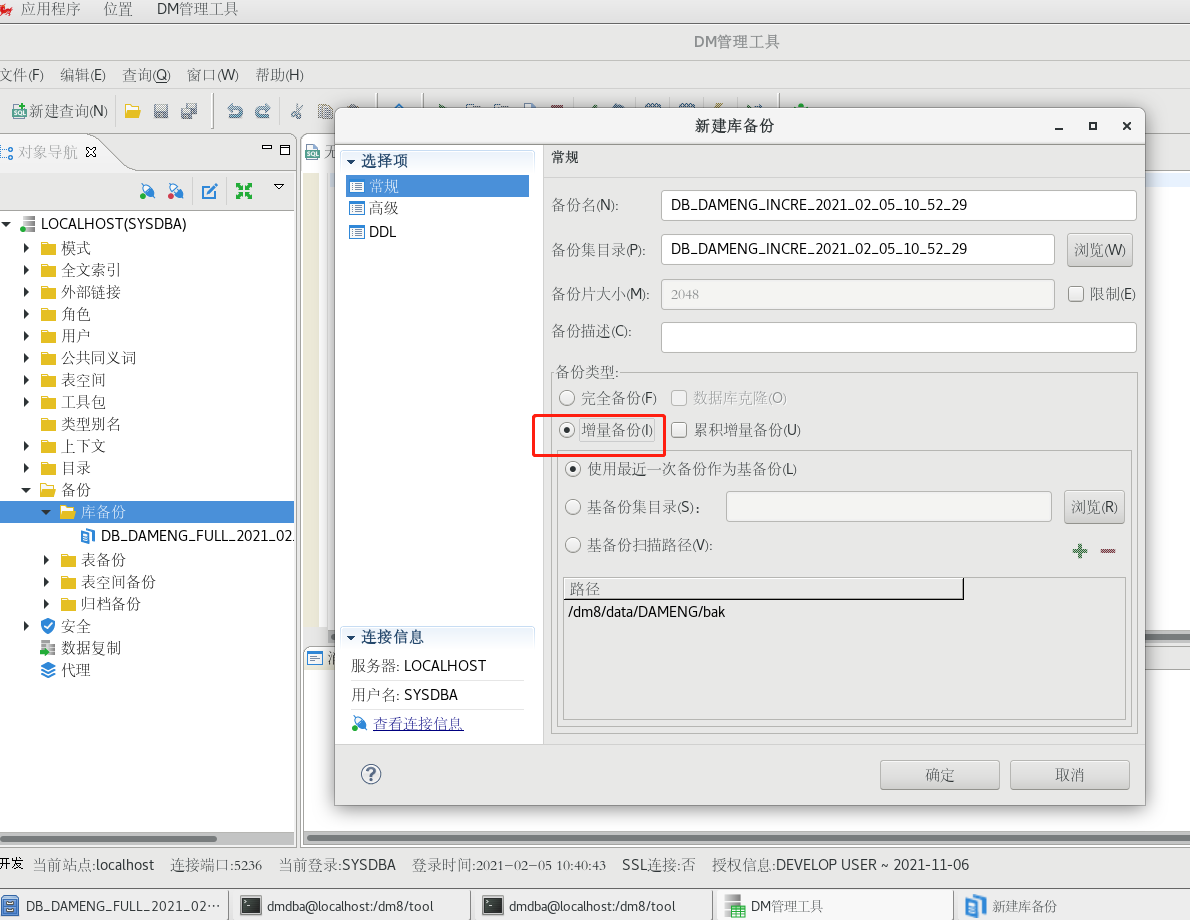
Task: Select the 常规 option page
Action: (437, 186)
